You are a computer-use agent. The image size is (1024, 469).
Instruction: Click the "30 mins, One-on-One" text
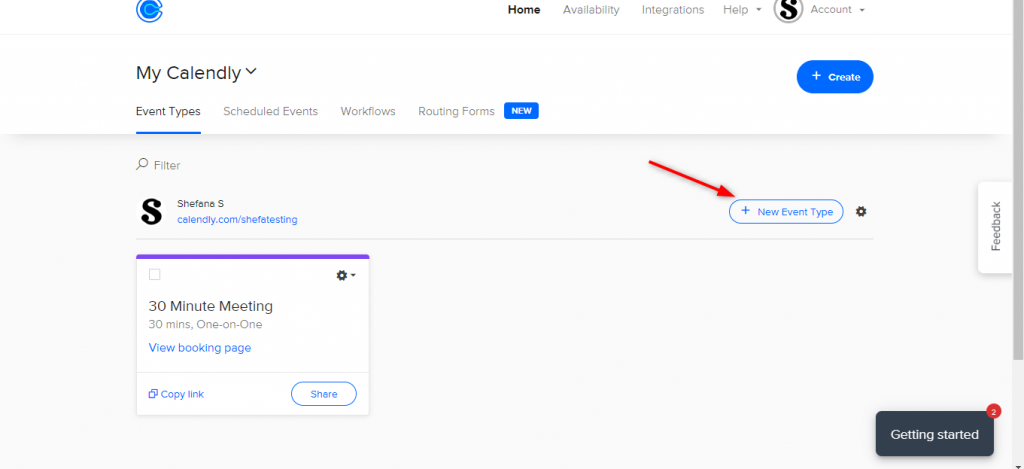click(206, 325)
